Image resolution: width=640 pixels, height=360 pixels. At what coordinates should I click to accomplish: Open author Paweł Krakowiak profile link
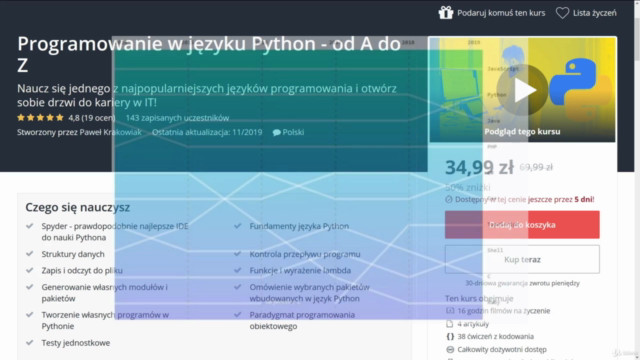click(110, 132)
